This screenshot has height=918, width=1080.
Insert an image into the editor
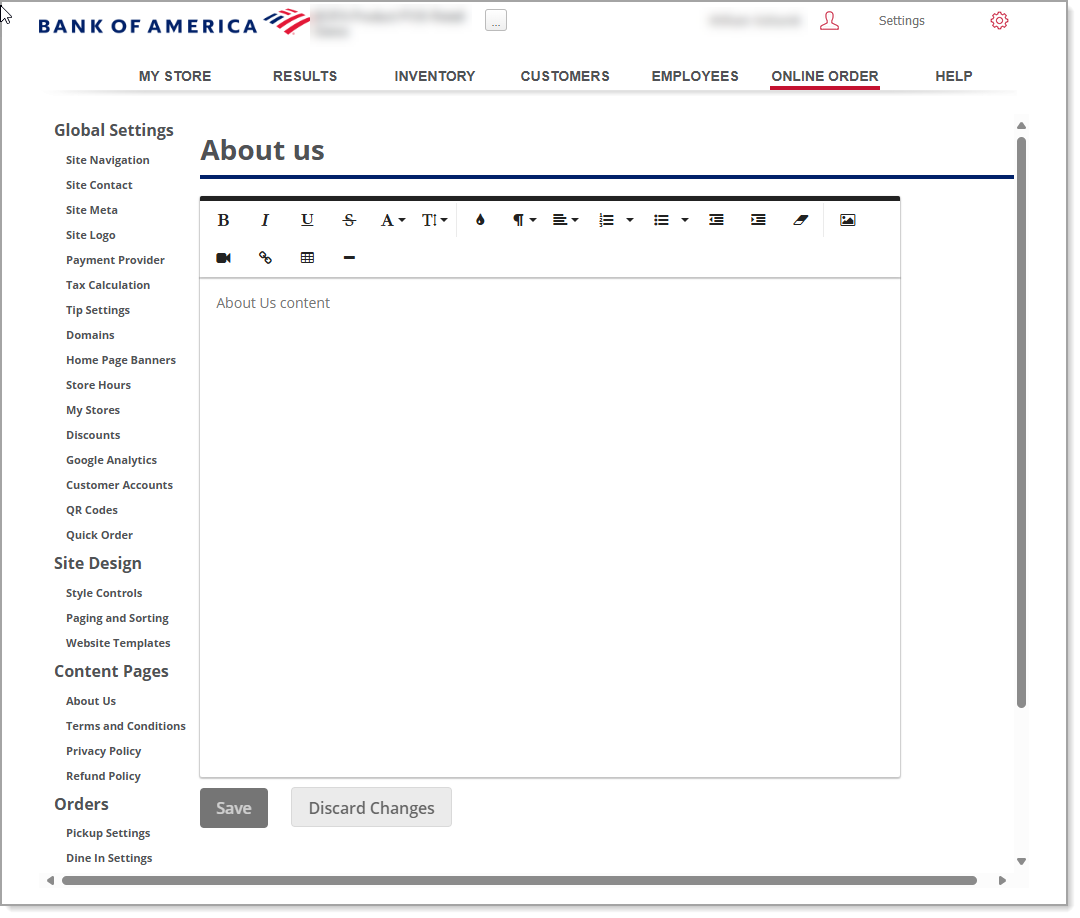click(847, 220)
